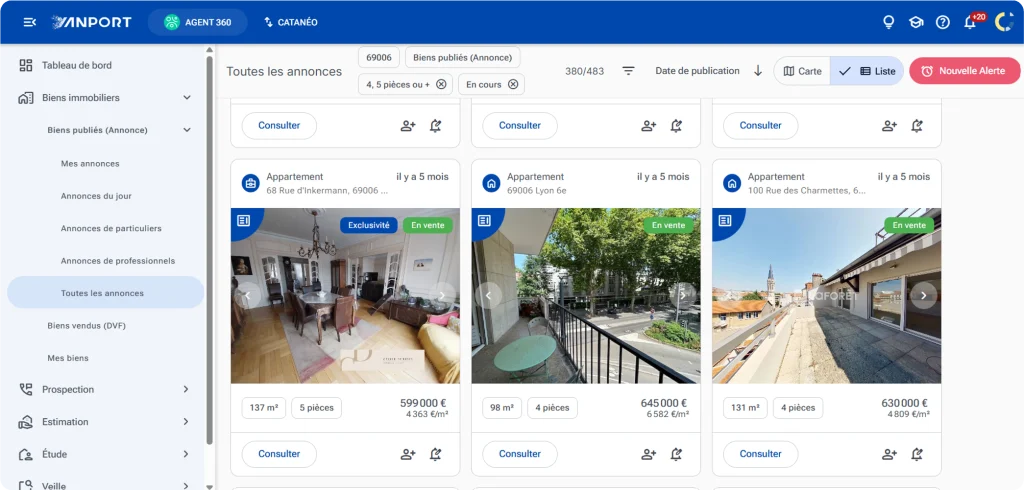Switch to Carte view
Screen dimensions: 1024x490
pyautogui.click(x=802, y=71)
